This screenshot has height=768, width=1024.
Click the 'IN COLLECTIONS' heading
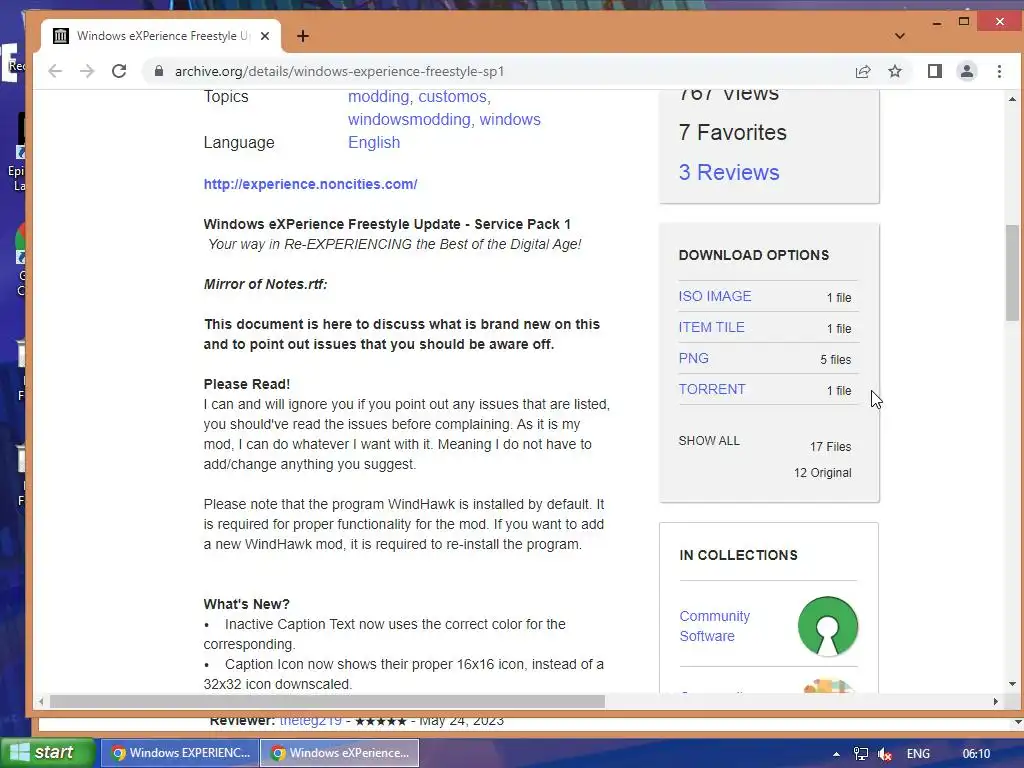738,555
